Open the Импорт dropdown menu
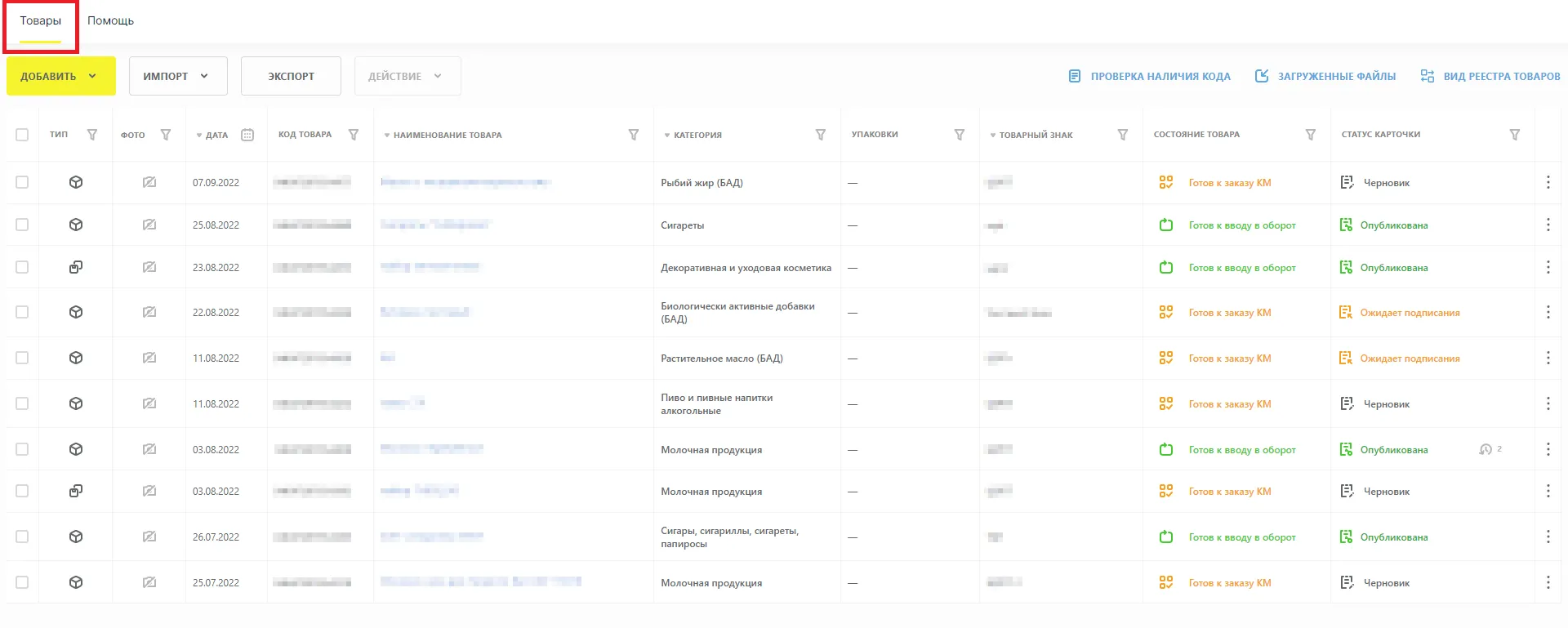Image resolution: width=1568 pixels, height=628 pixels. pyautogui.click(x=177, y=76)
